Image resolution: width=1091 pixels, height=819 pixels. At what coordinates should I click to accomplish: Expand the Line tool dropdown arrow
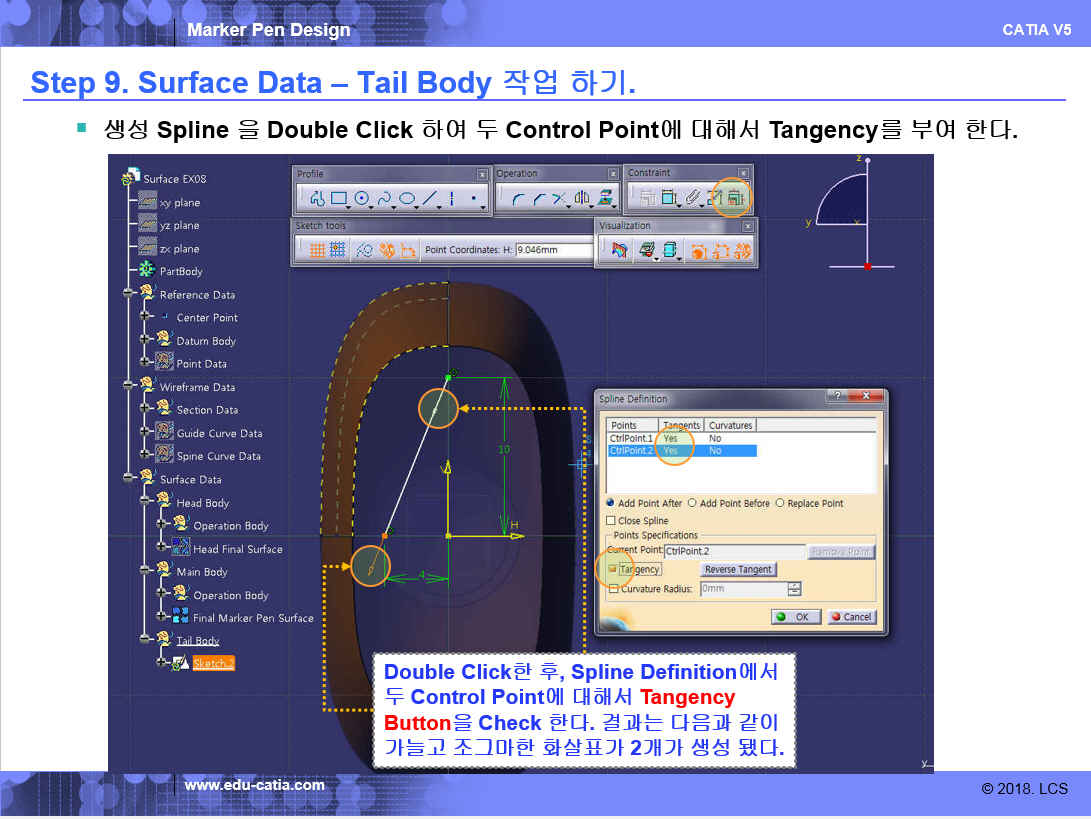point(441,206)
